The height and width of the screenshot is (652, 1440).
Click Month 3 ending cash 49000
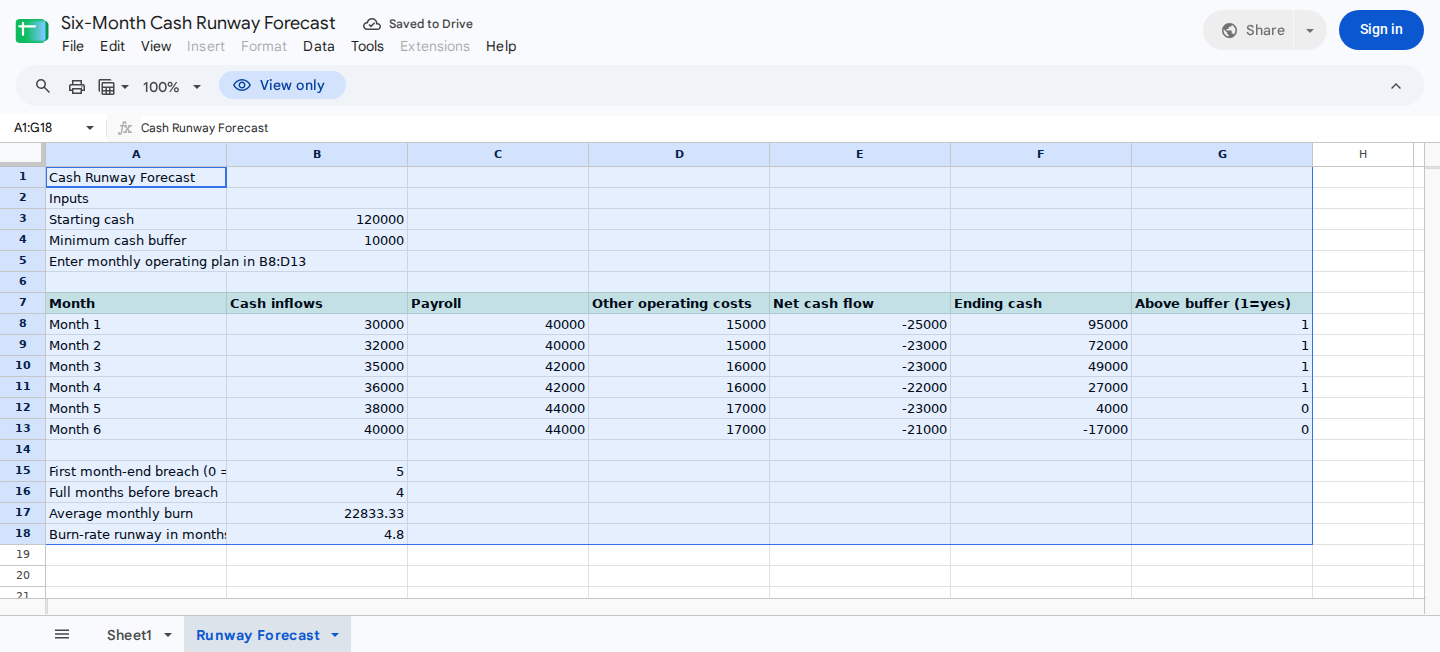[1041, 366]
